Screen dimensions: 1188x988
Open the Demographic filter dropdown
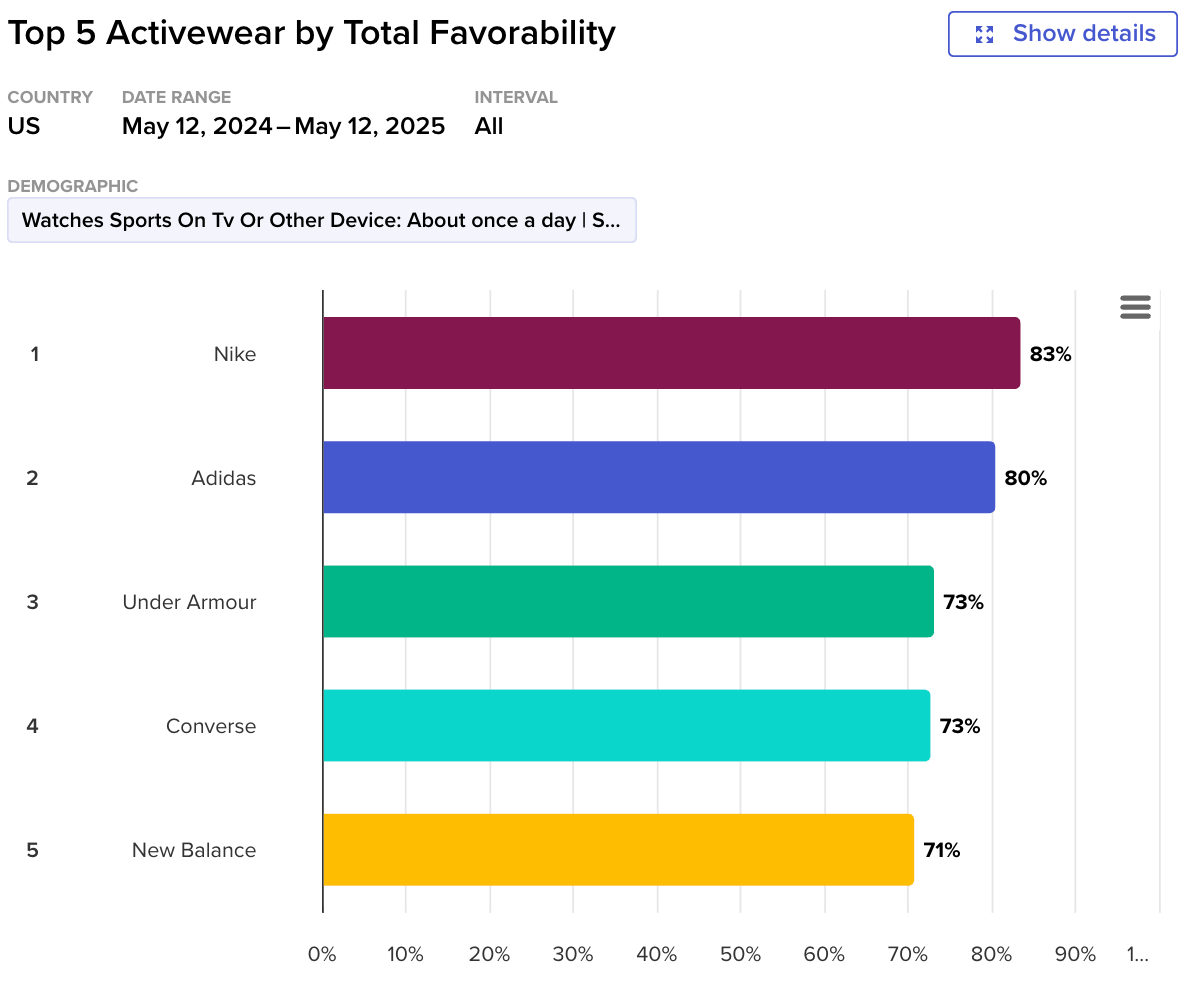point(321,220)
